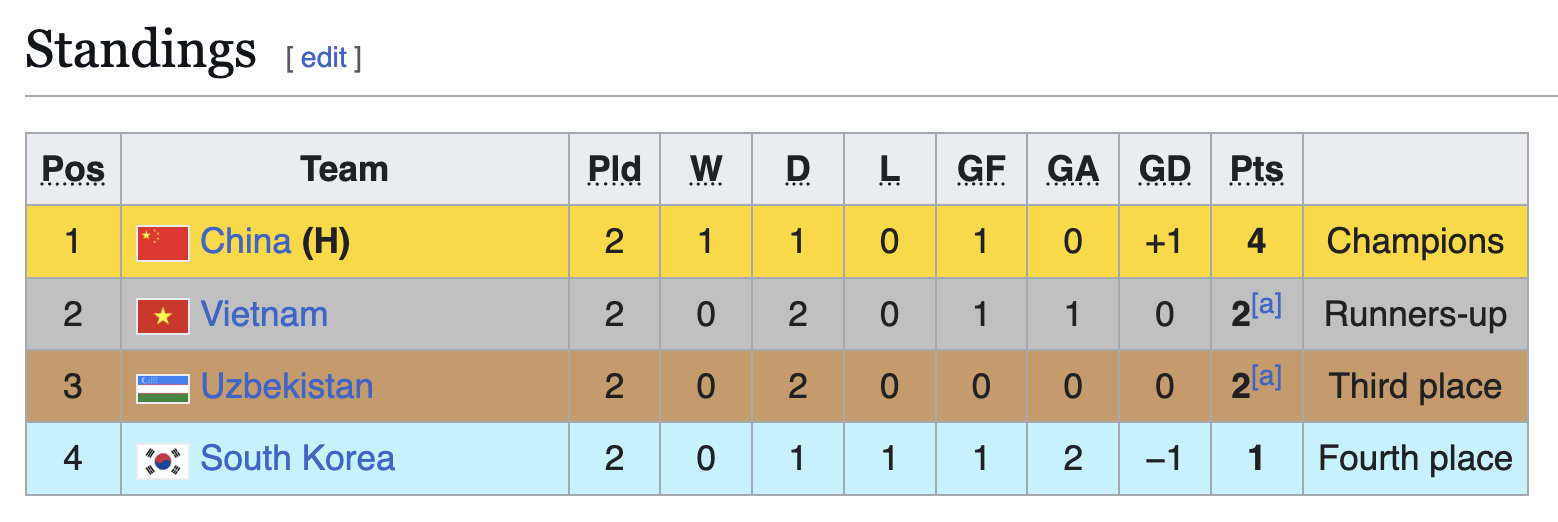The width and height of the screenshot is (1558, 522).
Task: Click the South Korea flag icon
Action: point(162,459)
